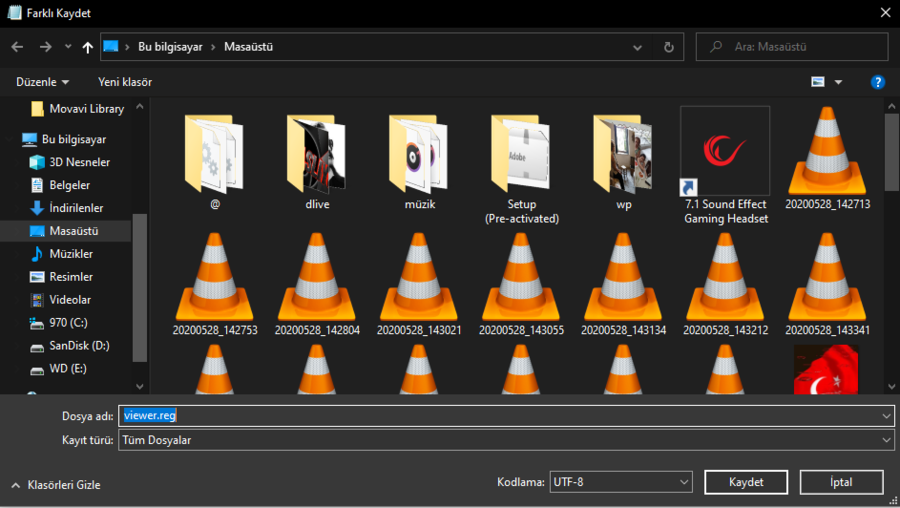Go up one folder level

click(87, 47)
